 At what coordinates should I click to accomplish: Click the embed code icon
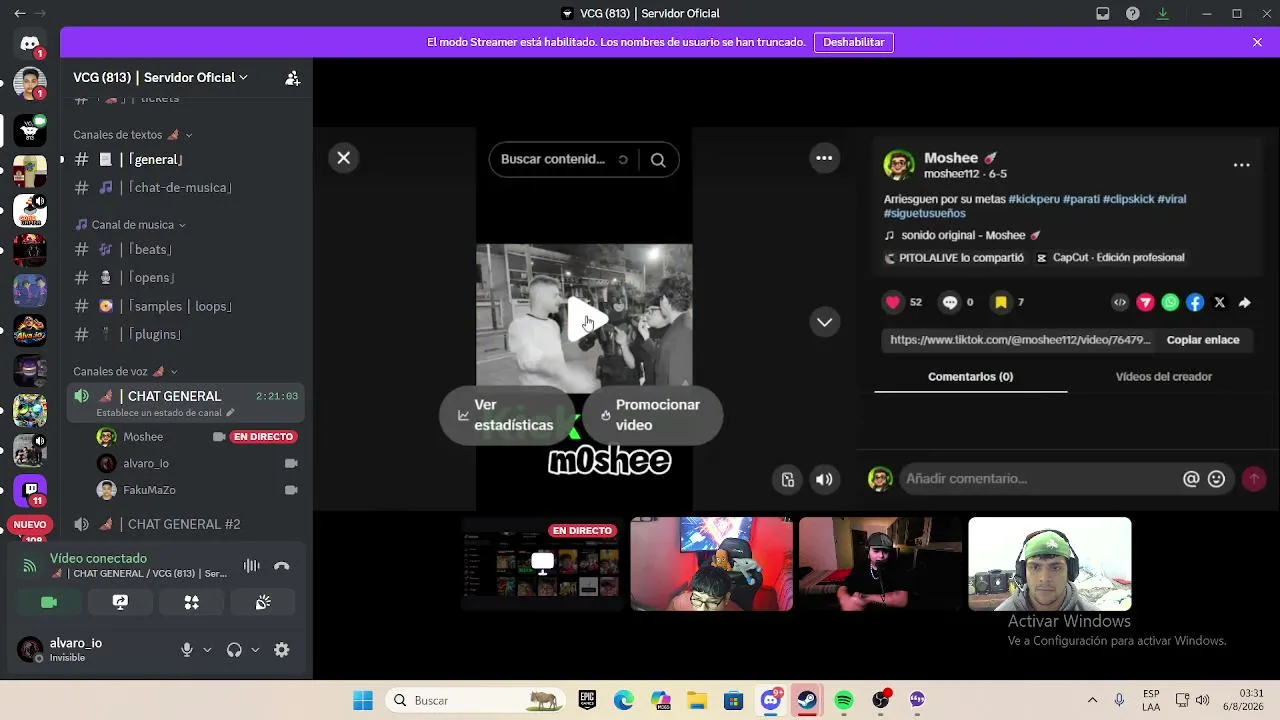click(x=1120, y=302)
